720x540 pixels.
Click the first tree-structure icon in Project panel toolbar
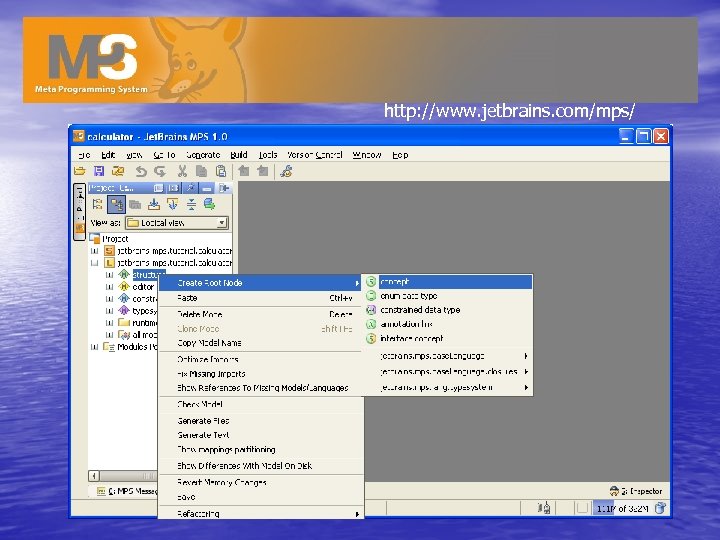point(97,204)
